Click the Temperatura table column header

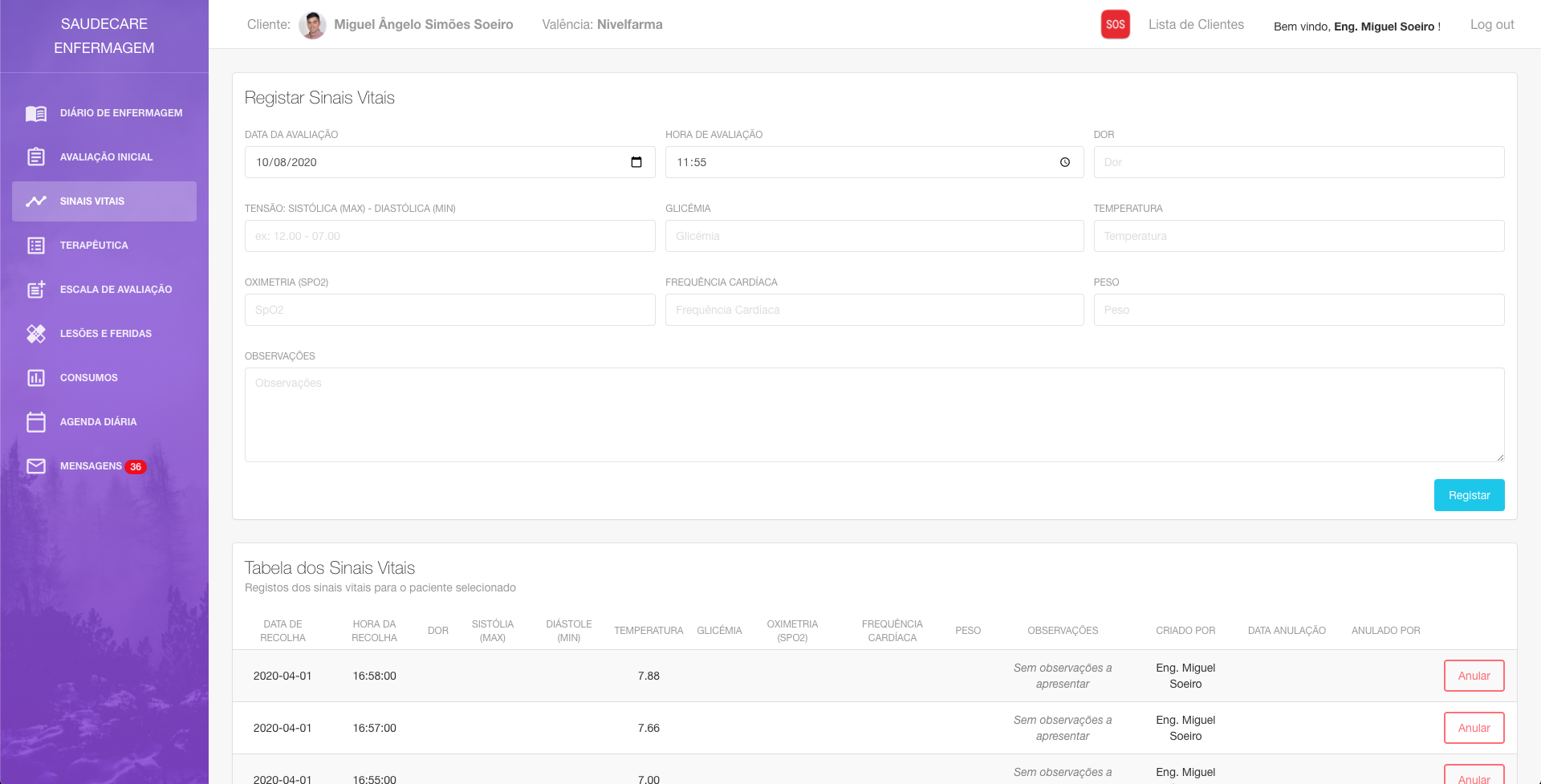tap(649, 631)
